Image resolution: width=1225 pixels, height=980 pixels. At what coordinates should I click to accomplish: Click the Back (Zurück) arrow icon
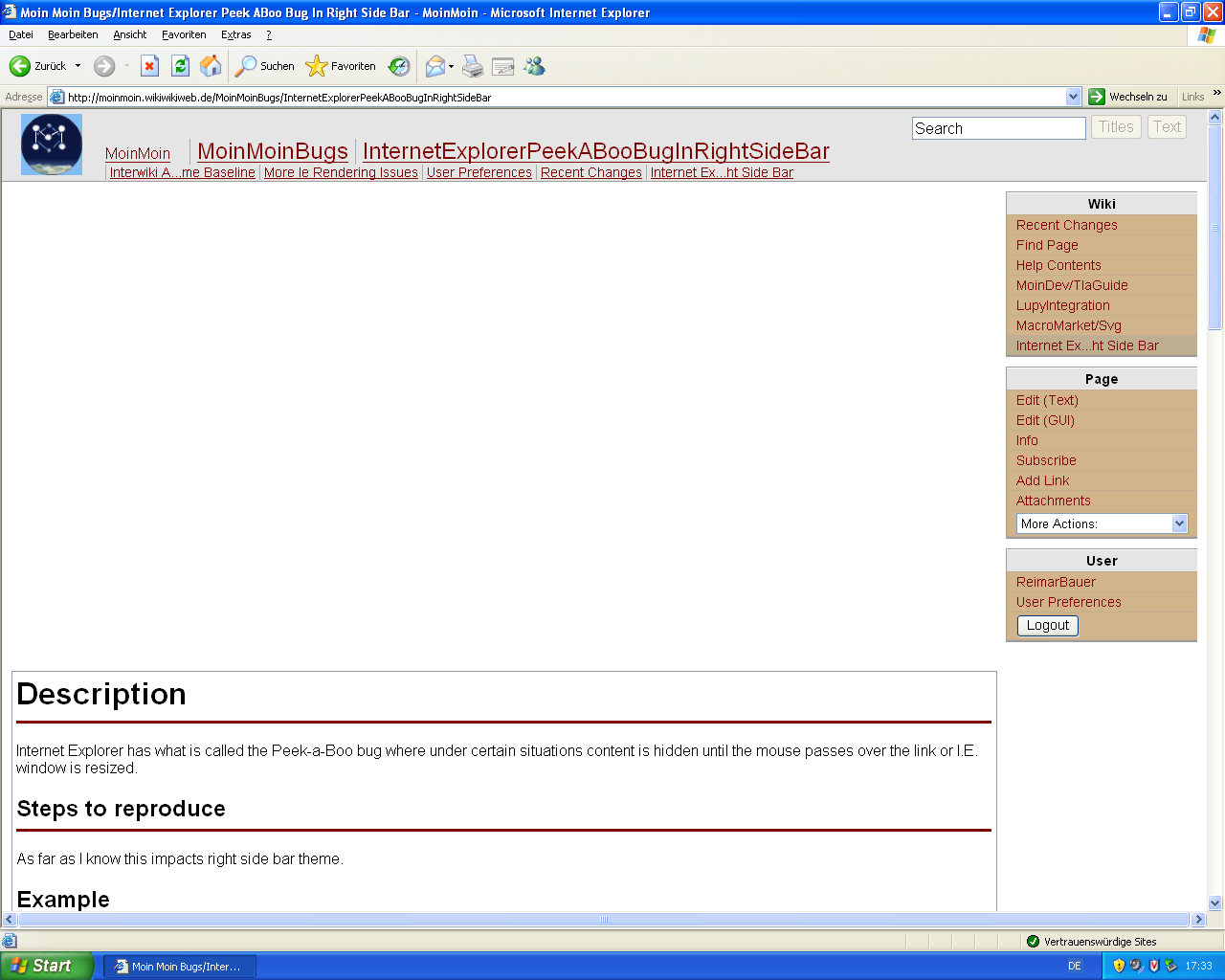pyautogui.click(x=20, y=66)
